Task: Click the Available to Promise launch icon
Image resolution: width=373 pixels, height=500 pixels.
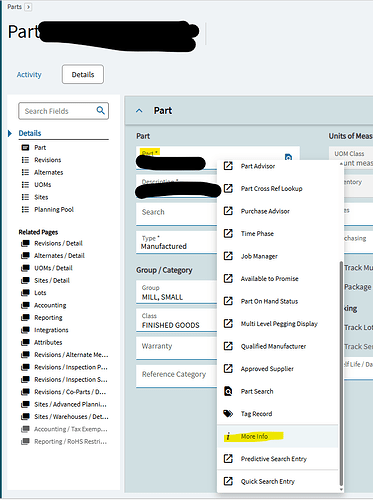Action: pyautogui.click(x=228, y=278)
